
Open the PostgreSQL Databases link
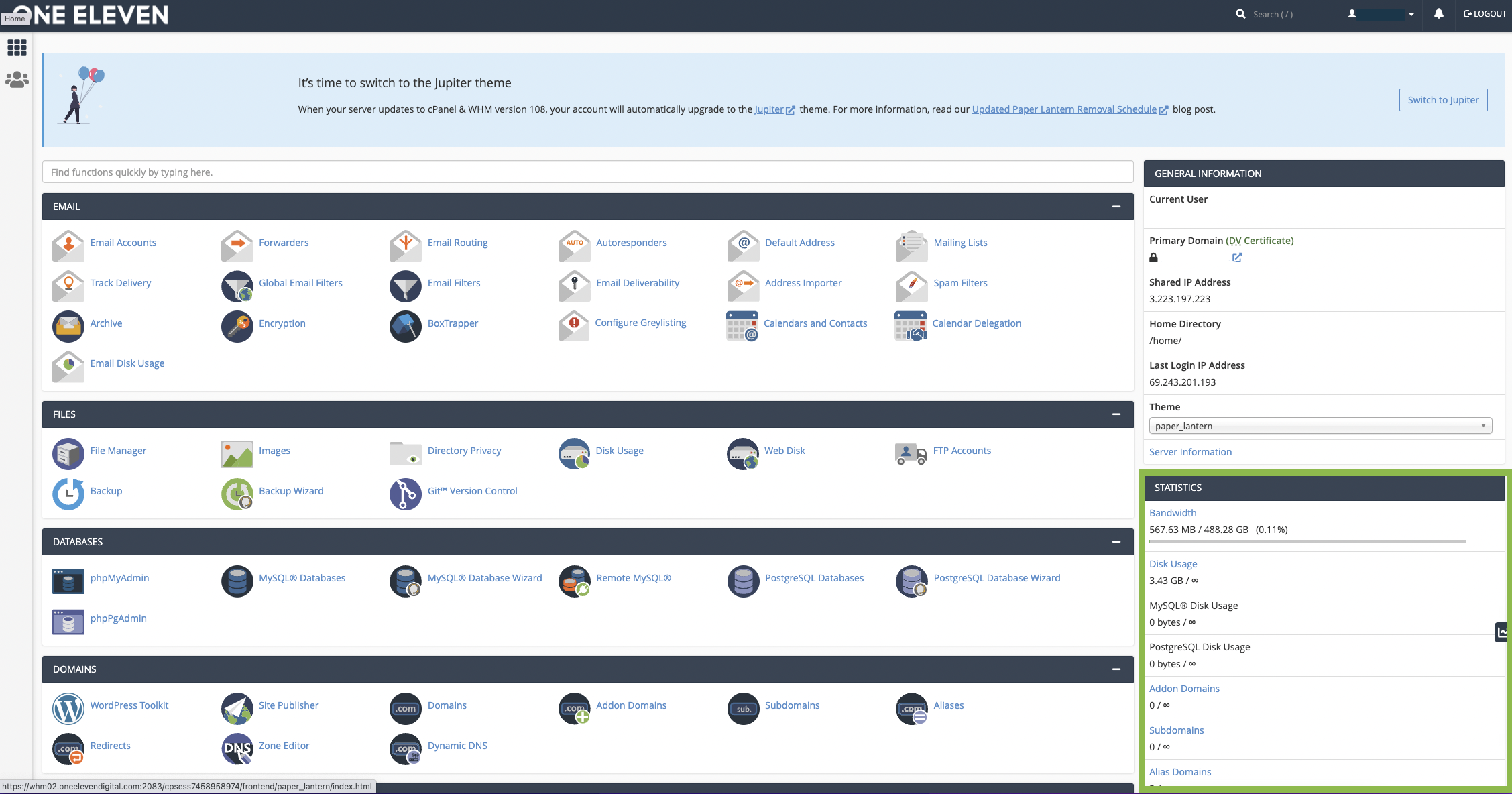814,578
